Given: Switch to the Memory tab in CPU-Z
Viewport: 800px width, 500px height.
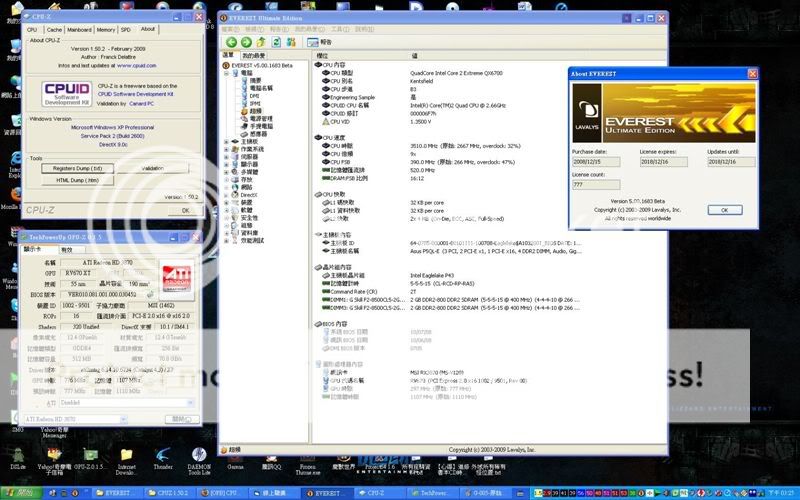Looking at the screenshot, I should (x=106, y=30).
